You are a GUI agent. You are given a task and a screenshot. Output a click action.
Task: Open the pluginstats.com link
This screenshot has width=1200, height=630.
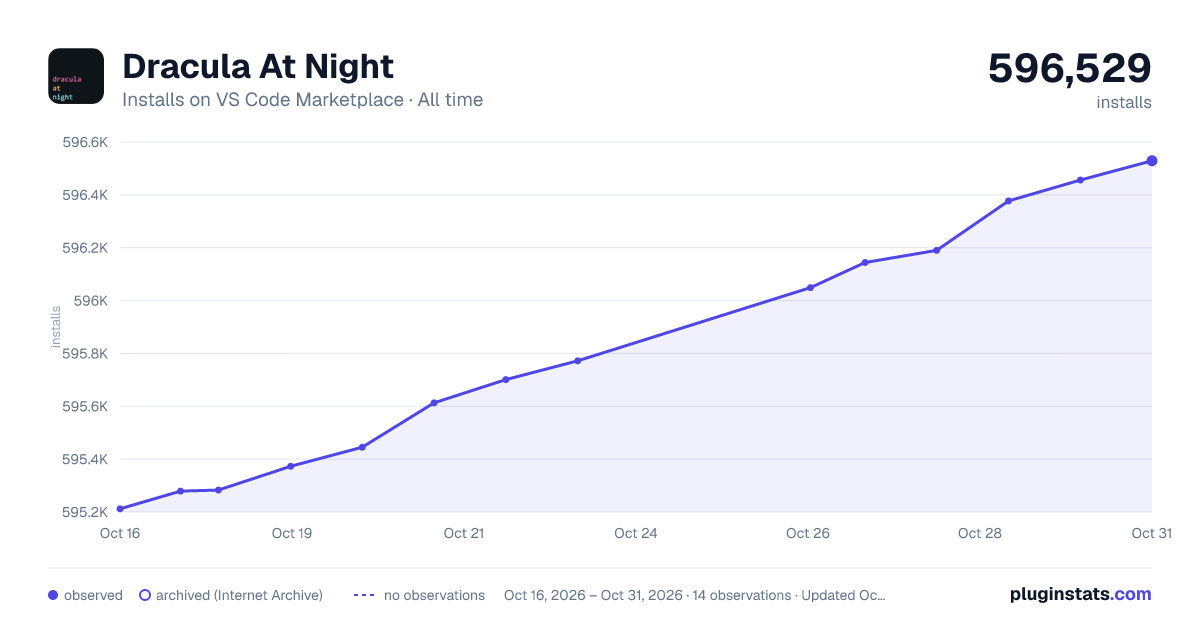point(1081,594)
